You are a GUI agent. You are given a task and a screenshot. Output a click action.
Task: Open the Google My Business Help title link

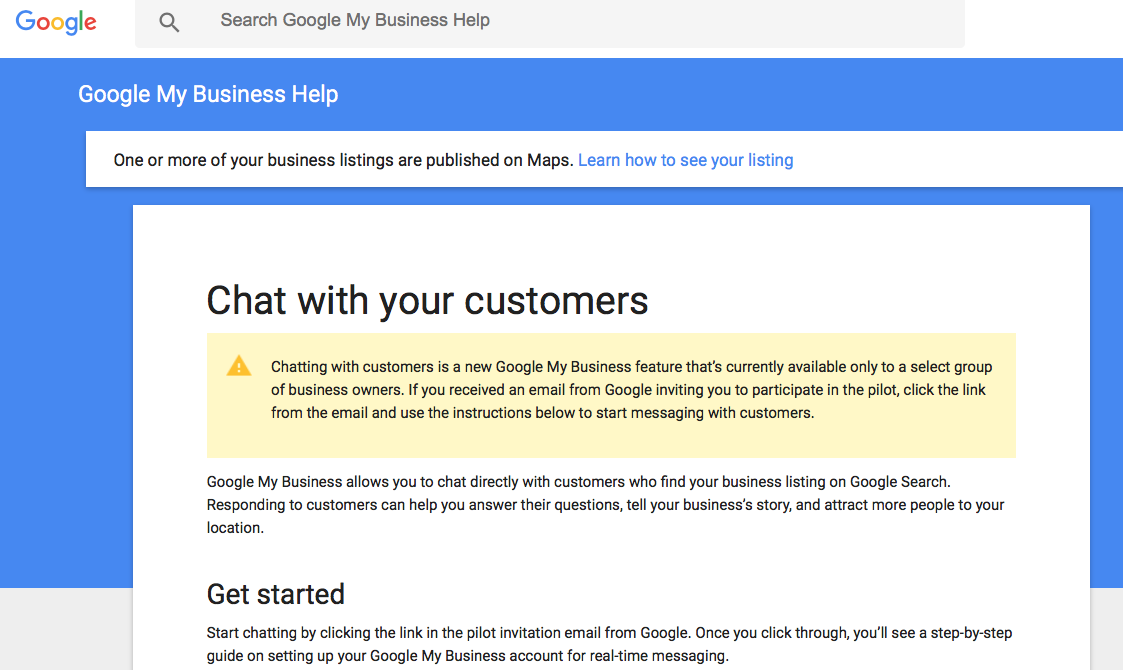pyautogui.click(x=208, y=94)
